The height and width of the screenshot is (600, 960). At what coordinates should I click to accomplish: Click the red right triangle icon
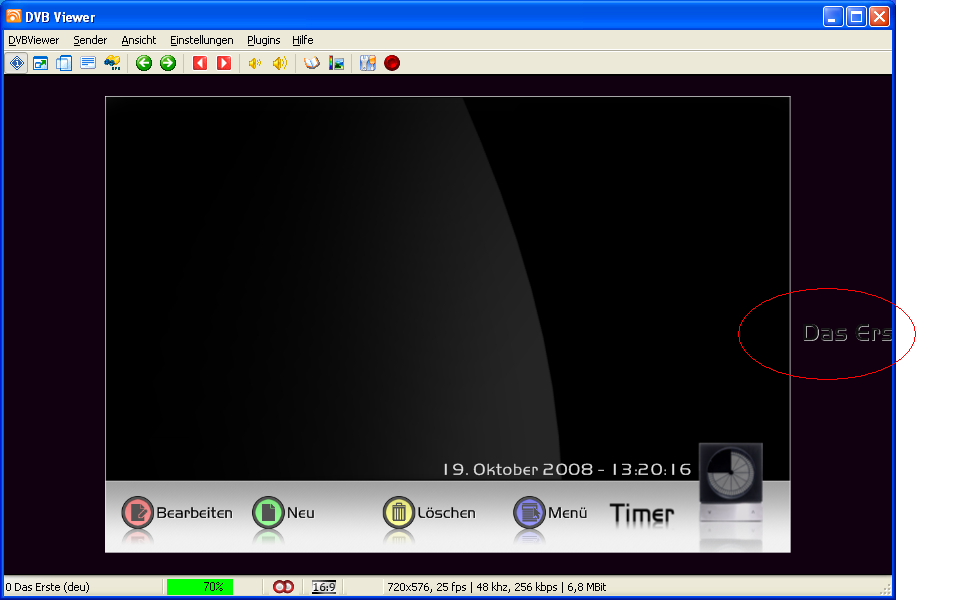click(x=224, y=63)
